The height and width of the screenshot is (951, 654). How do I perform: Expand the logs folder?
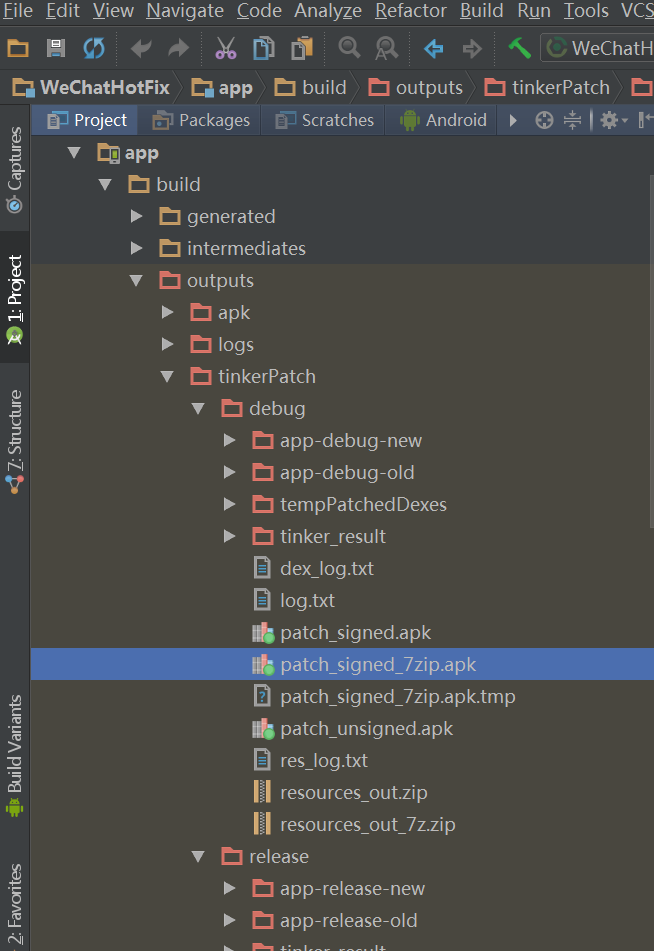167,344
